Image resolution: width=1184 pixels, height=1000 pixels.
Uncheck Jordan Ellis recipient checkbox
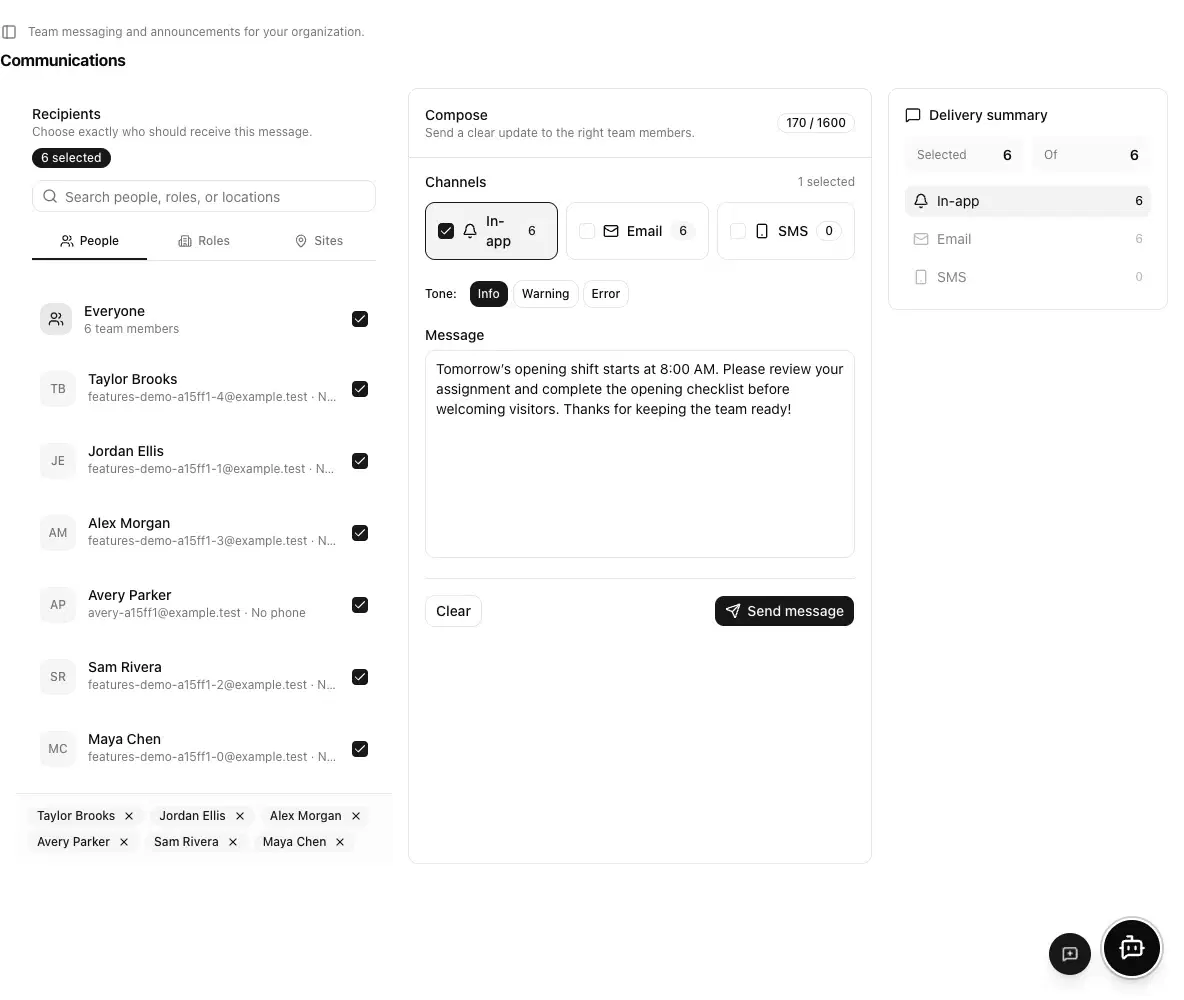point(360,461)
